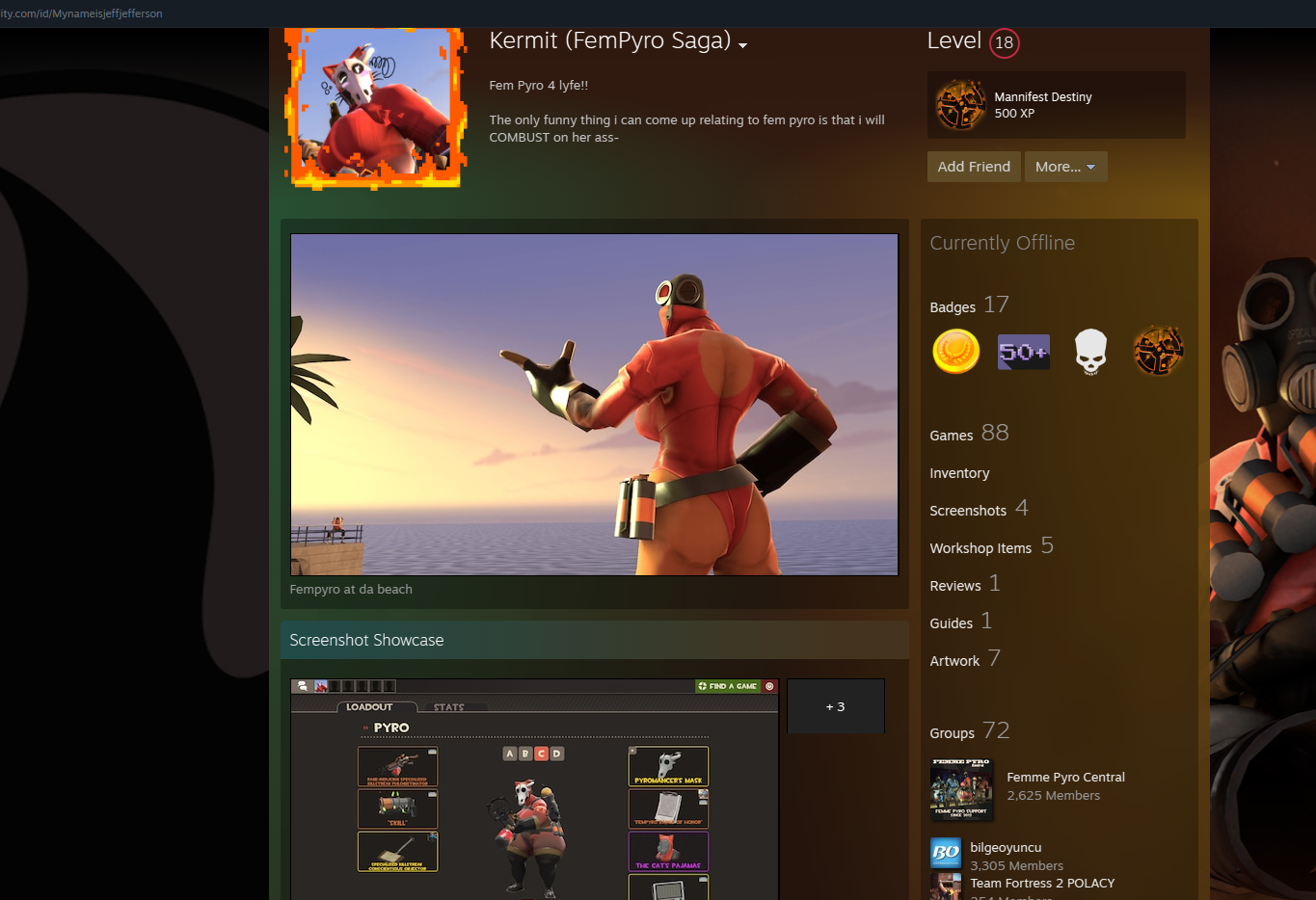Expand the More... dropdown menu
This screenshot has width=1316, height=900.
point(1065,167)
